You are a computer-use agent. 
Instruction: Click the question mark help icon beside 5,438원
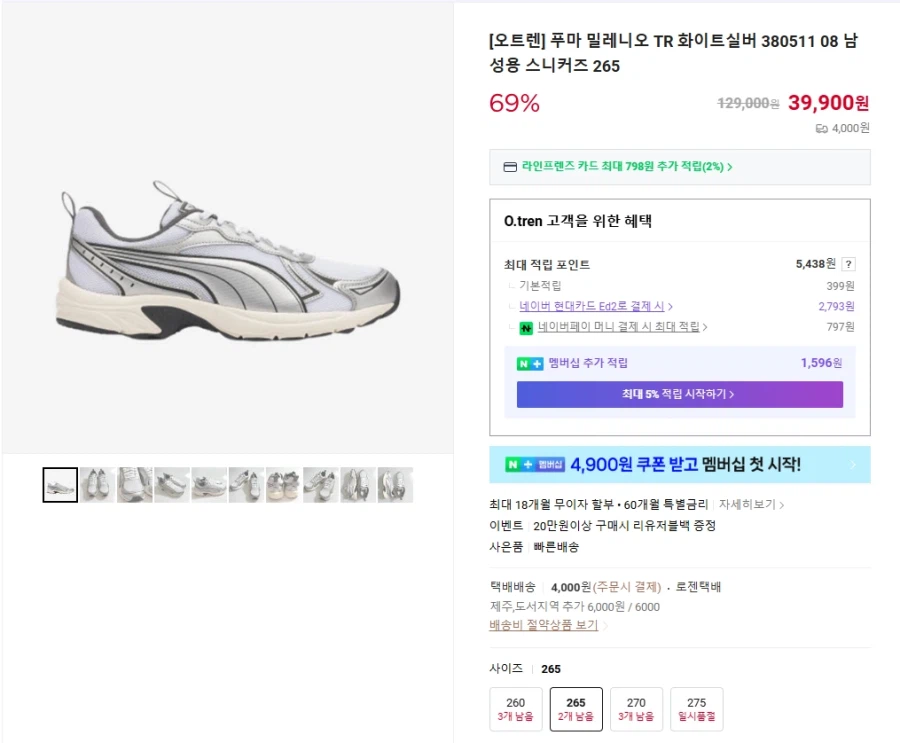(x=849, y=264)
